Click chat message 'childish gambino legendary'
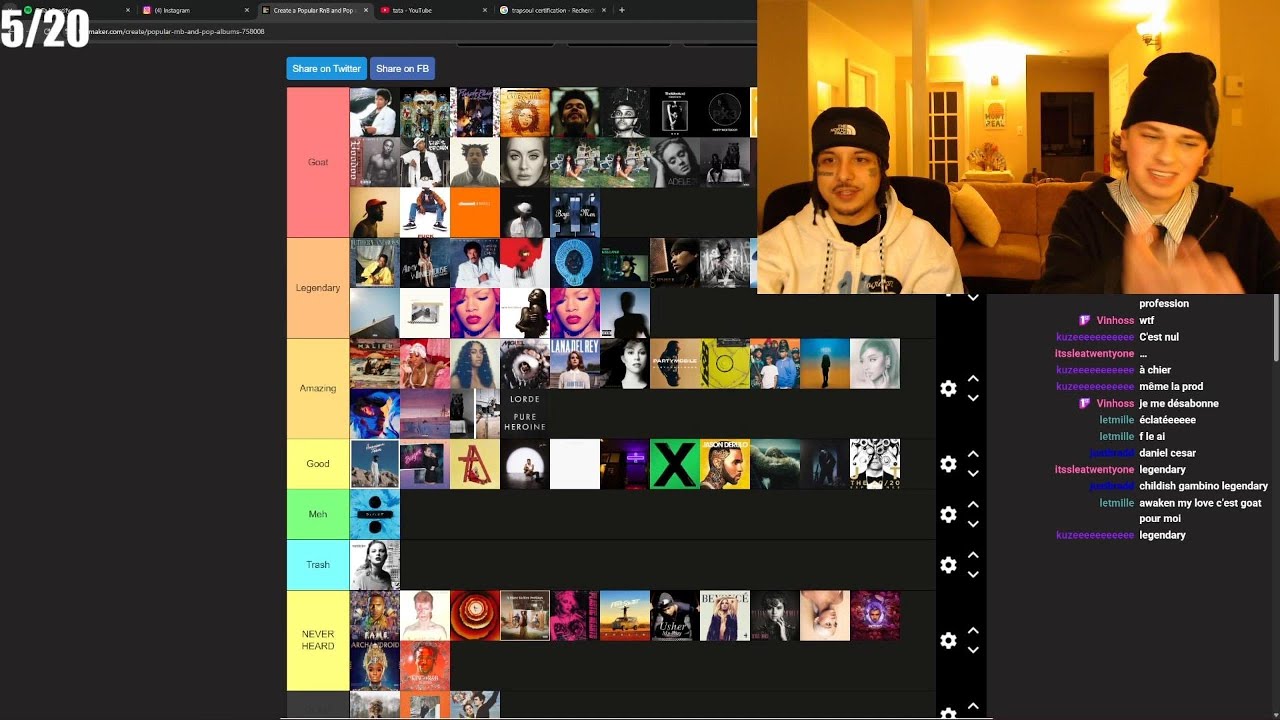The width and height of the screenshot is (1280, 720). pos(1203,486)
